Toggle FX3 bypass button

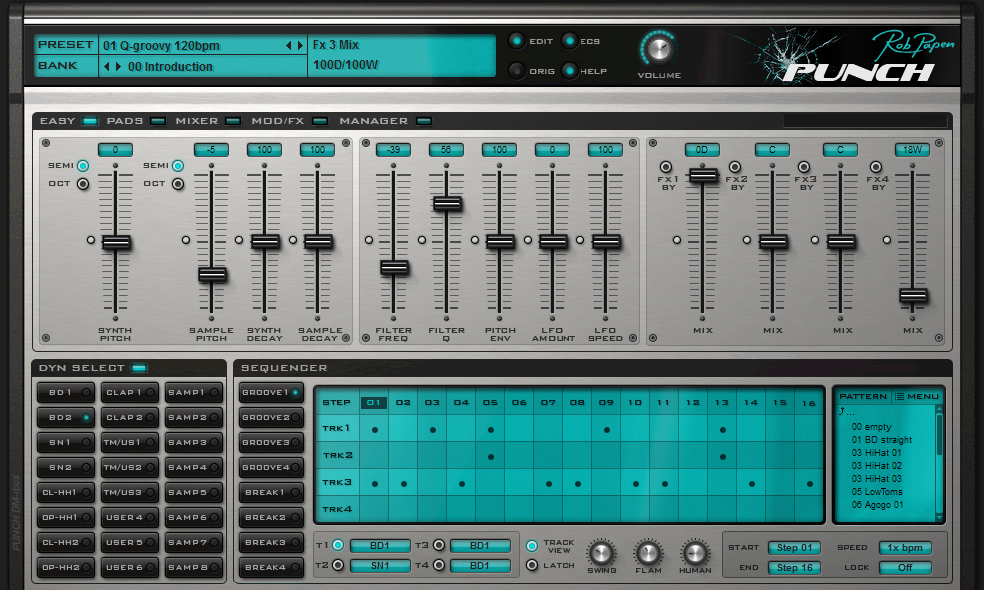click(x=804, y=167)
